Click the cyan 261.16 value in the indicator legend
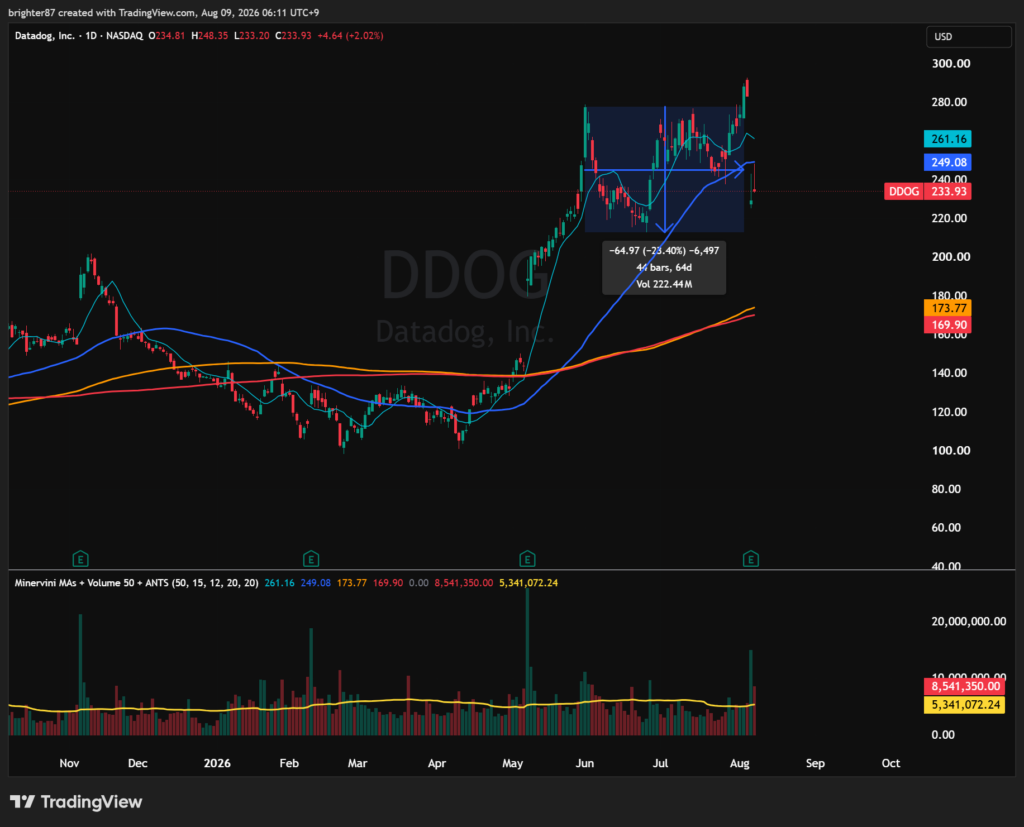 tap(280, 583)
